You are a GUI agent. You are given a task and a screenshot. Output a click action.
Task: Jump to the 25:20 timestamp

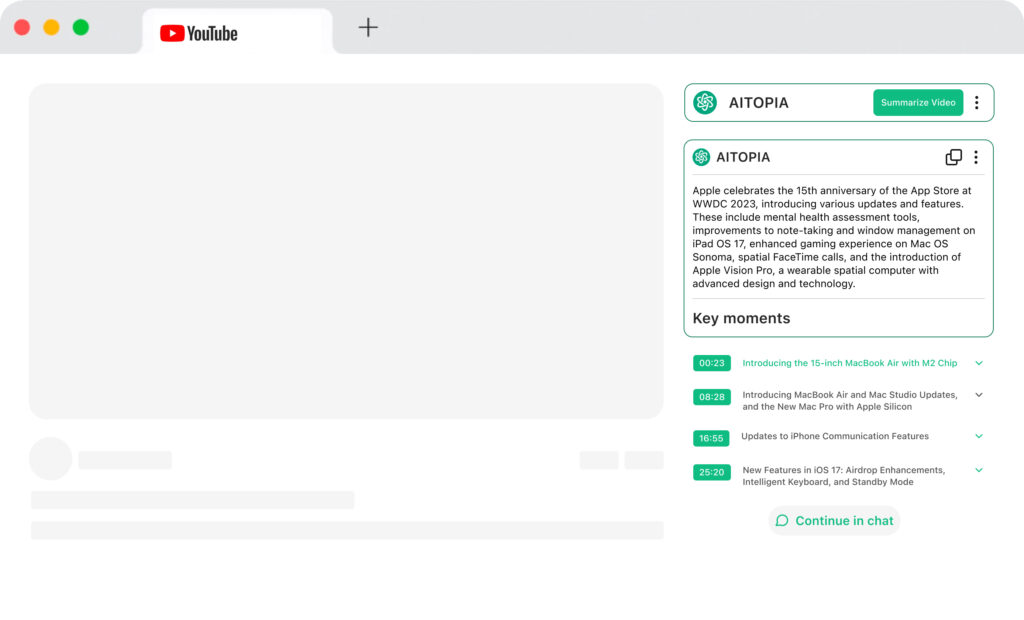point(712,472)
